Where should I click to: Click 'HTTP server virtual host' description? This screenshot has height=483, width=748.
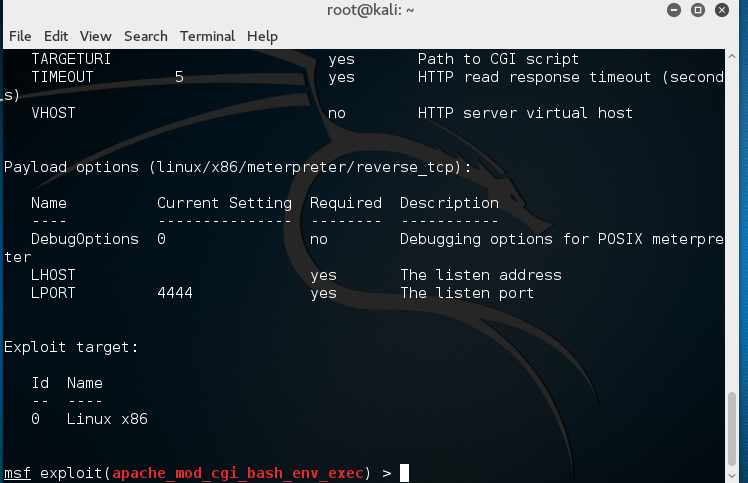tap(525, 113)
